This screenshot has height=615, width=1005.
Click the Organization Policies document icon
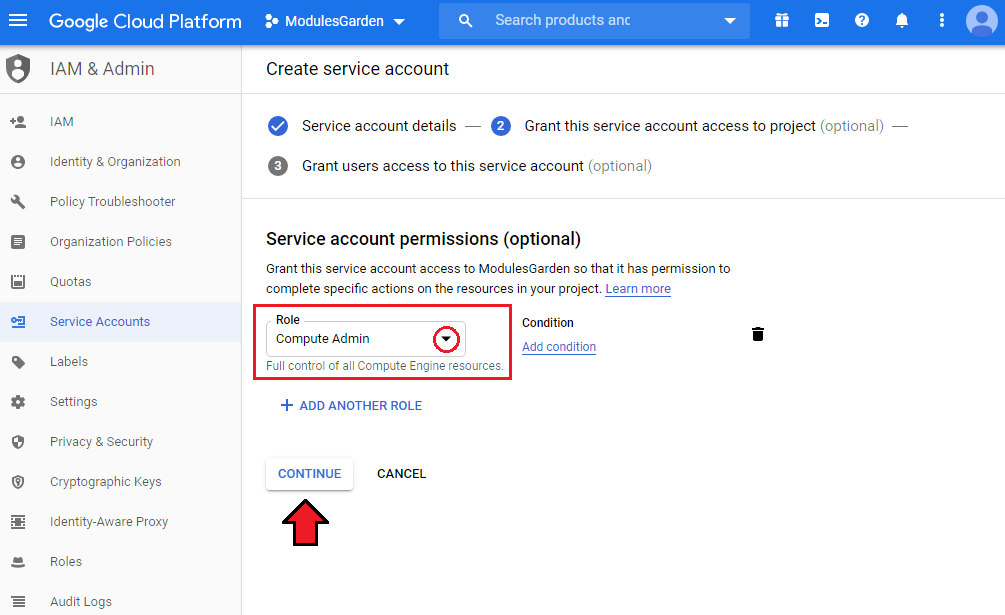coord(18,242)
